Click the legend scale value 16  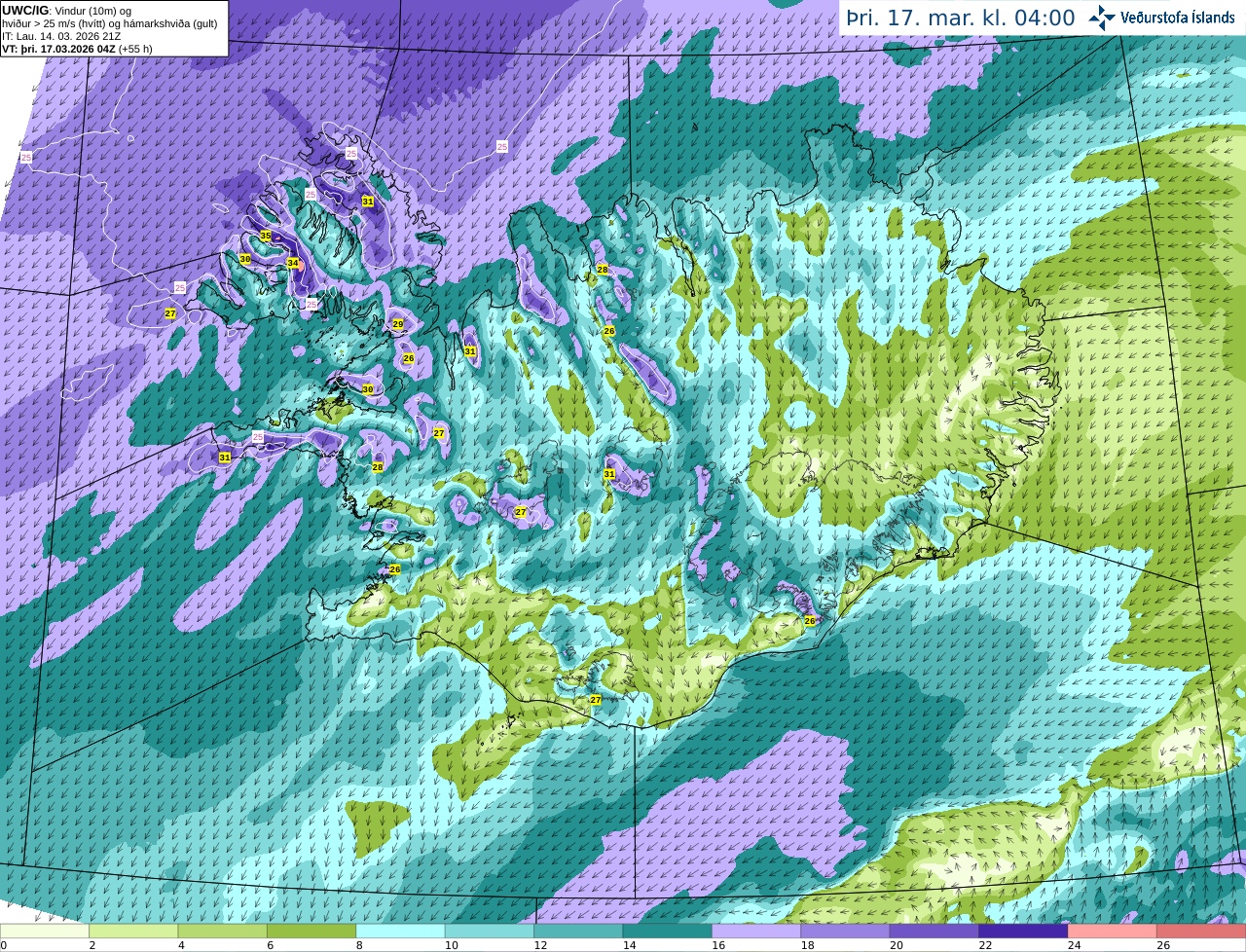(x=717, y=945)
